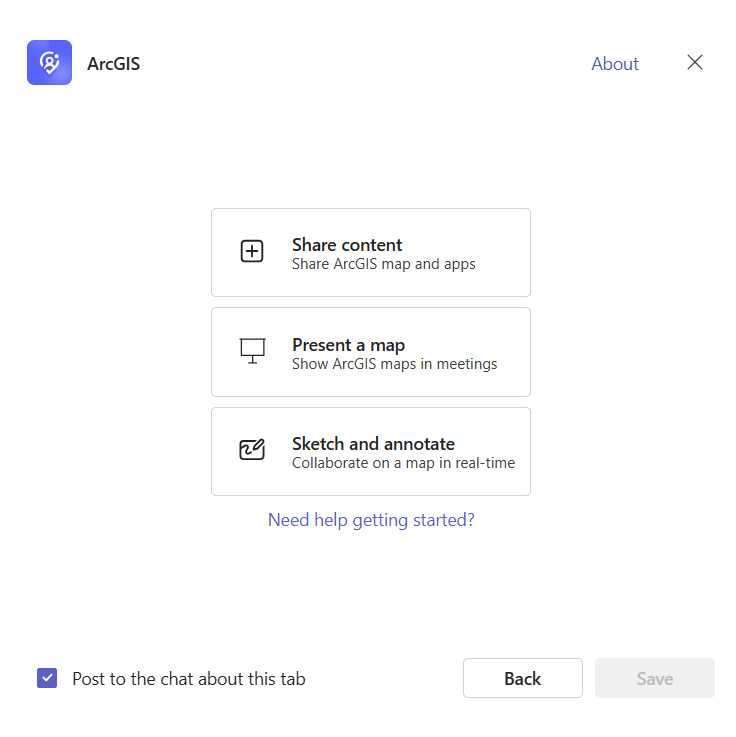
Task: Click the Sketch and annotate pencil icon
Action: point(252,450)
